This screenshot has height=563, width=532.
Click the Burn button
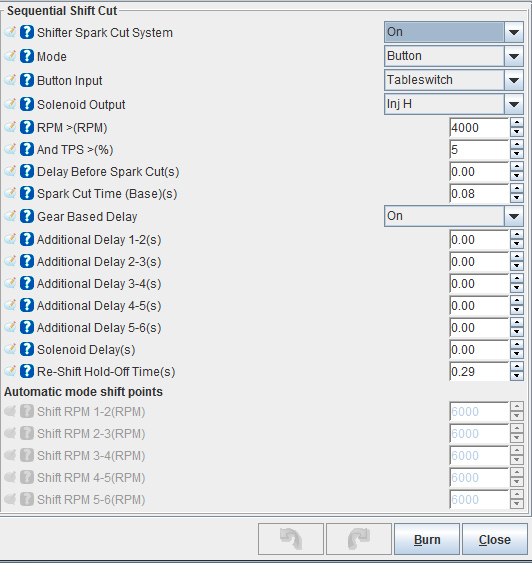(x=427, y=539)
